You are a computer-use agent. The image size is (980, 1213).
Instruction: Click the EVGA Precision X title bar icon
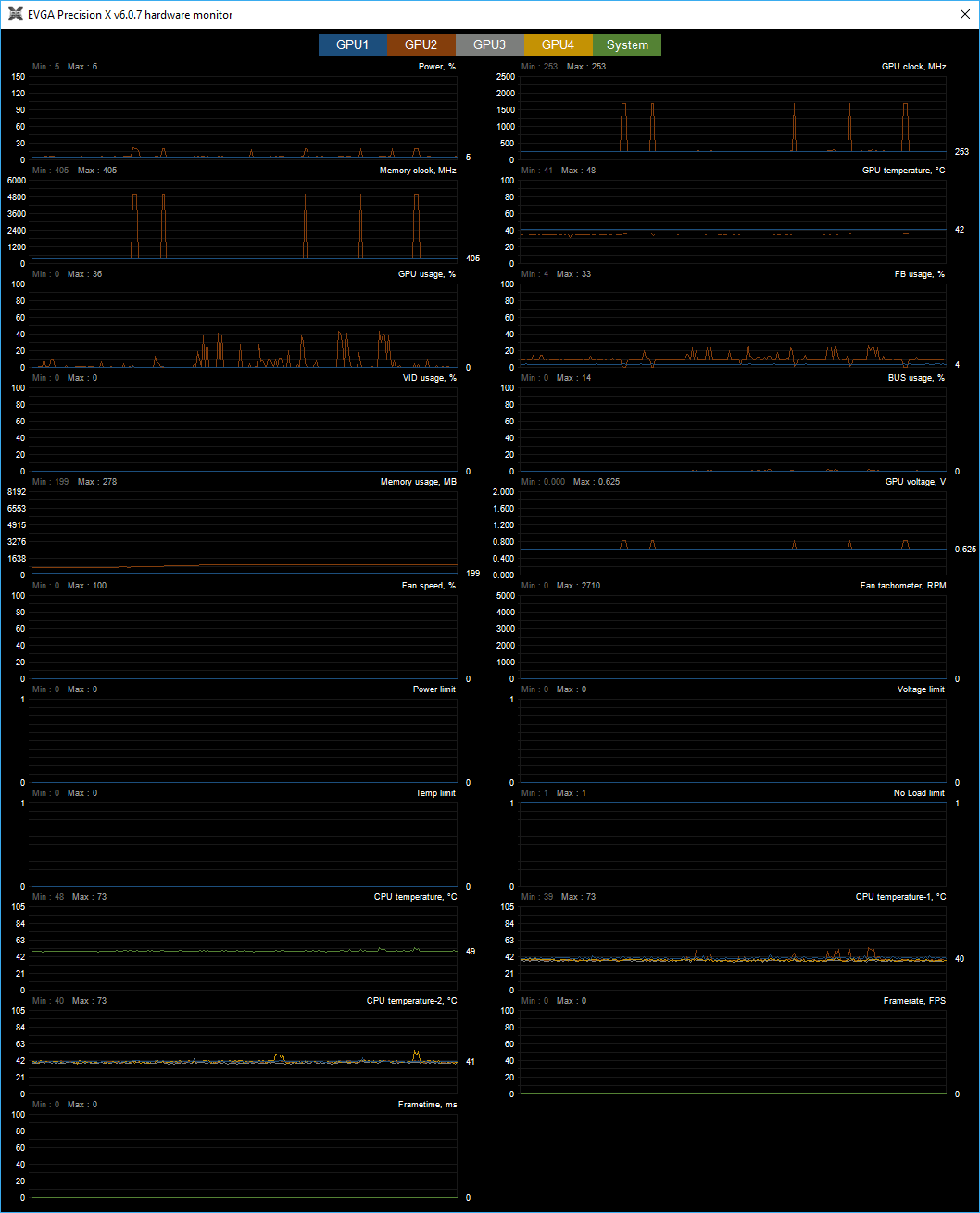16,15
